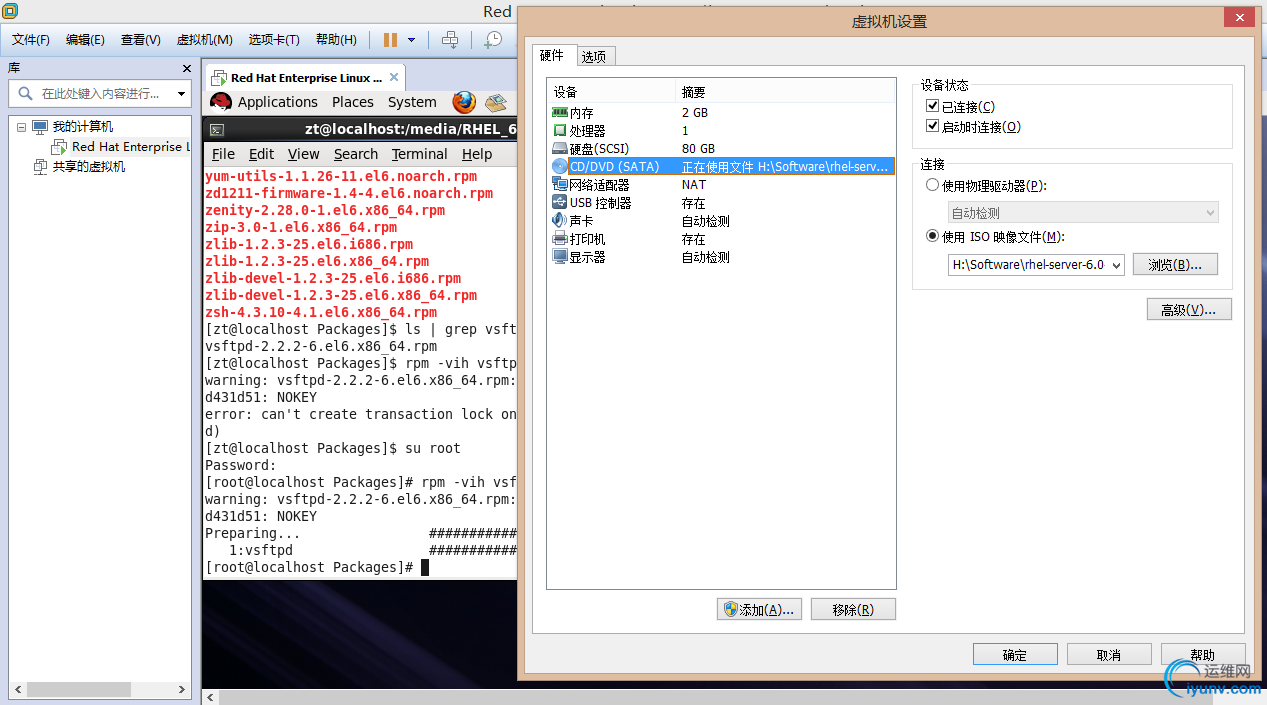Image resolution: width=1267 pixels, height=705 pixels.
Task: Click the library search input field
Action: pos(100,94)
